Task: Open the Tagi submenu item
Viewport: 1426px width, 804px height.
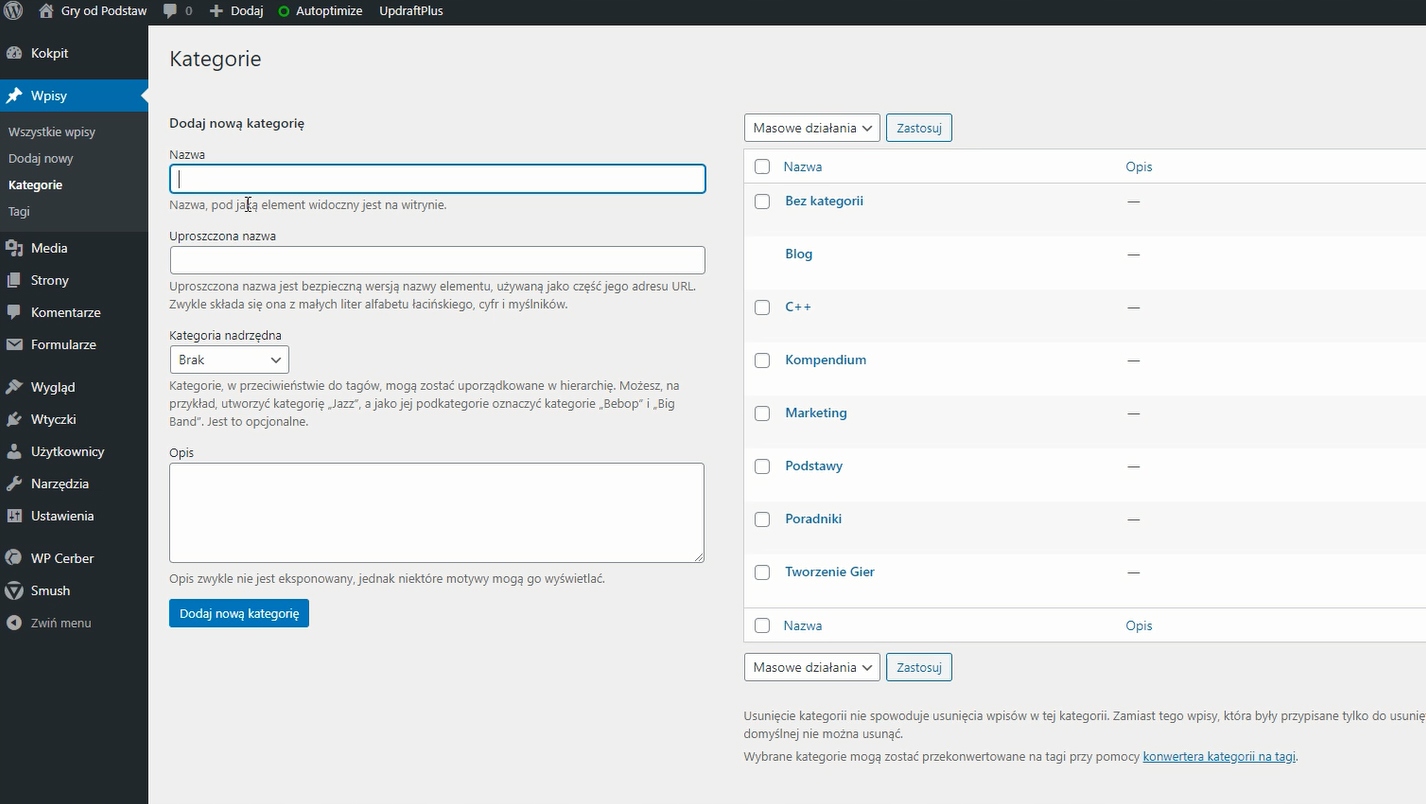Action: click(x=19, y=212)
